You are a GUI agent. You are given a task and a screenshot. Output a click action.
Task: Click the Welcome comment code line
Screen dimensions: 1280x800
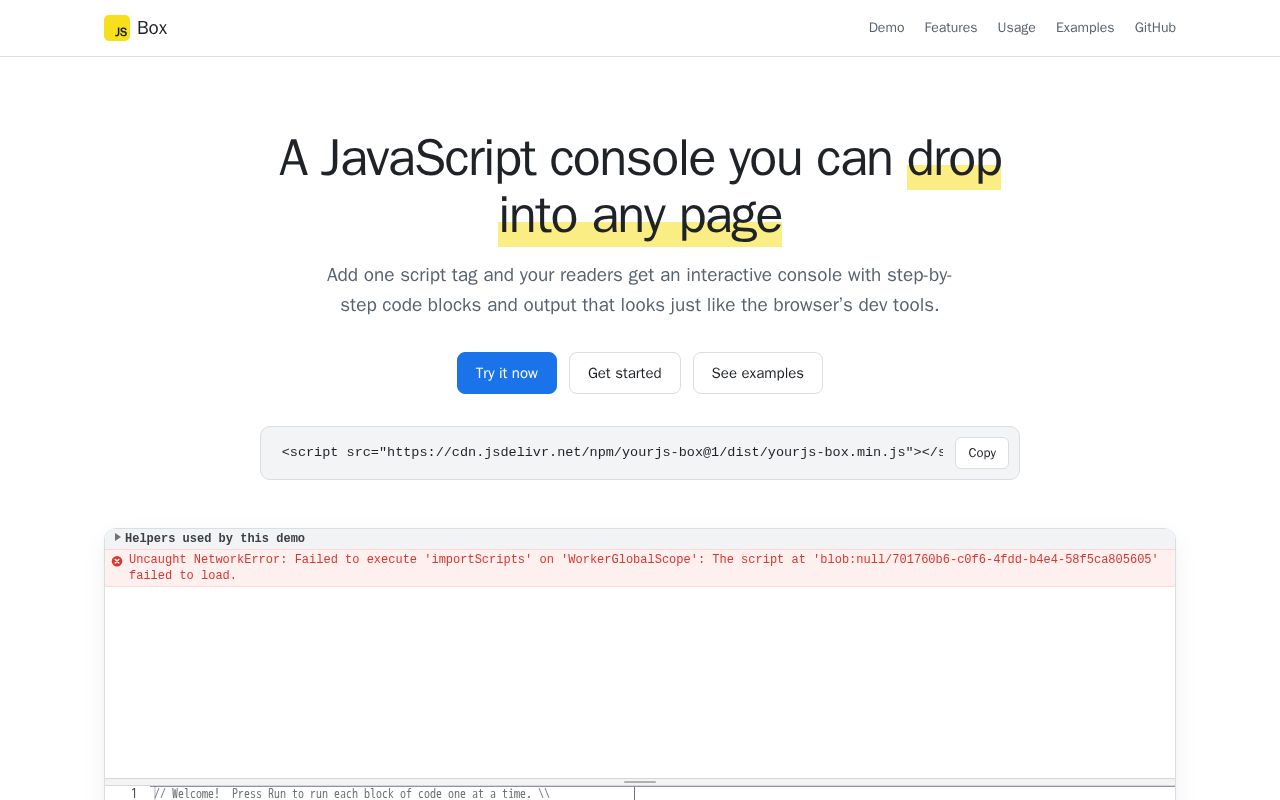(352, 794)
